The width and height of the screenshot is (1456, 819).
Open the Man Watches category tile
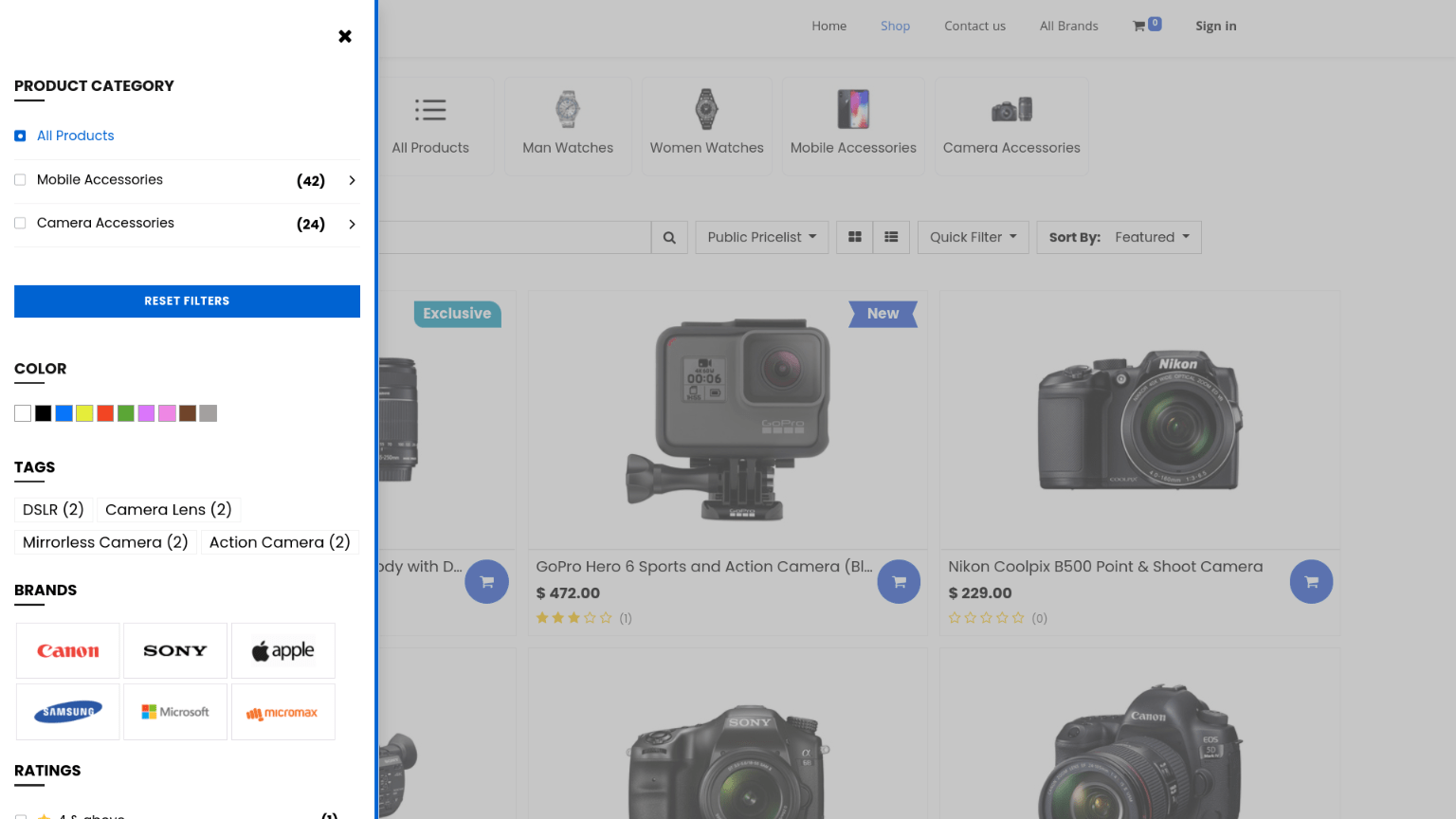pos(568,126)
